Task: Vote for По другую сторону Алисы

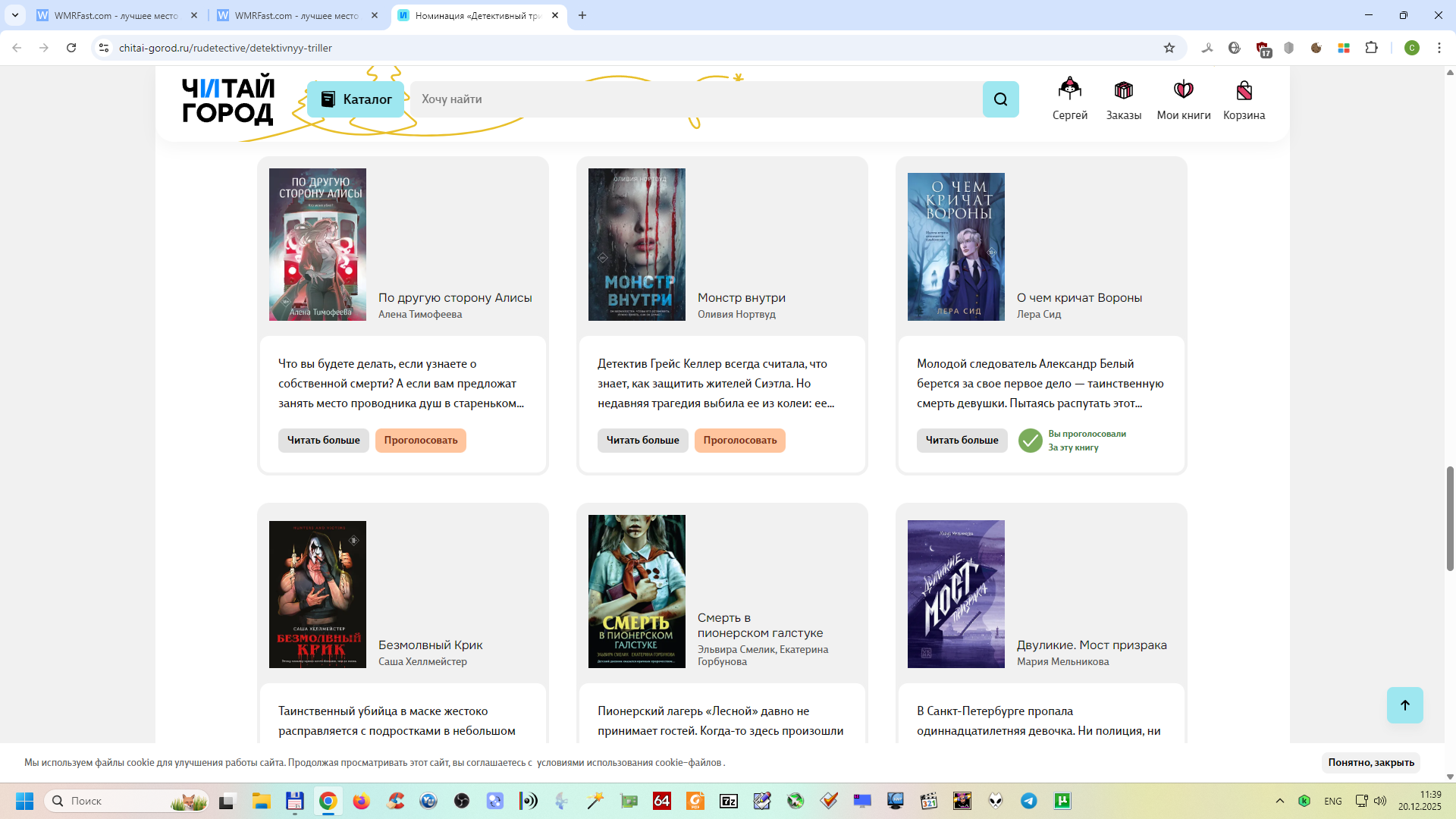Action: (420, 441)
